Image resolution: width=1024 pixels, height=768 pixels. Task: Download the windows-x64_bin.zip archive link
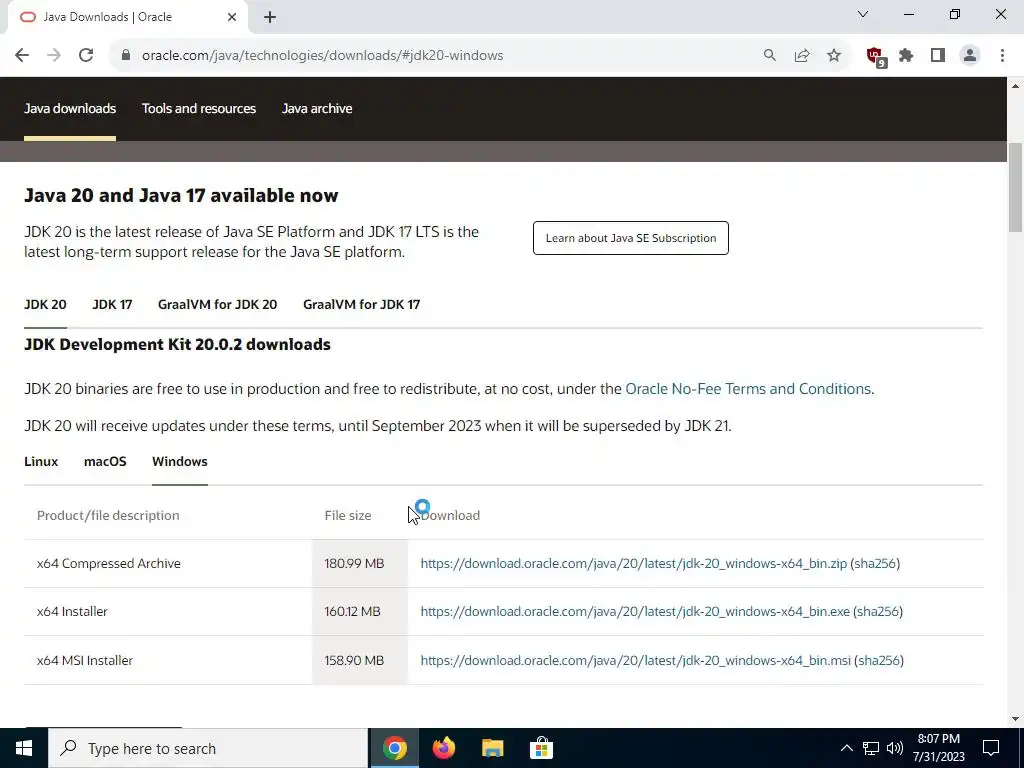pyautogui.click(x=633, y=563)
